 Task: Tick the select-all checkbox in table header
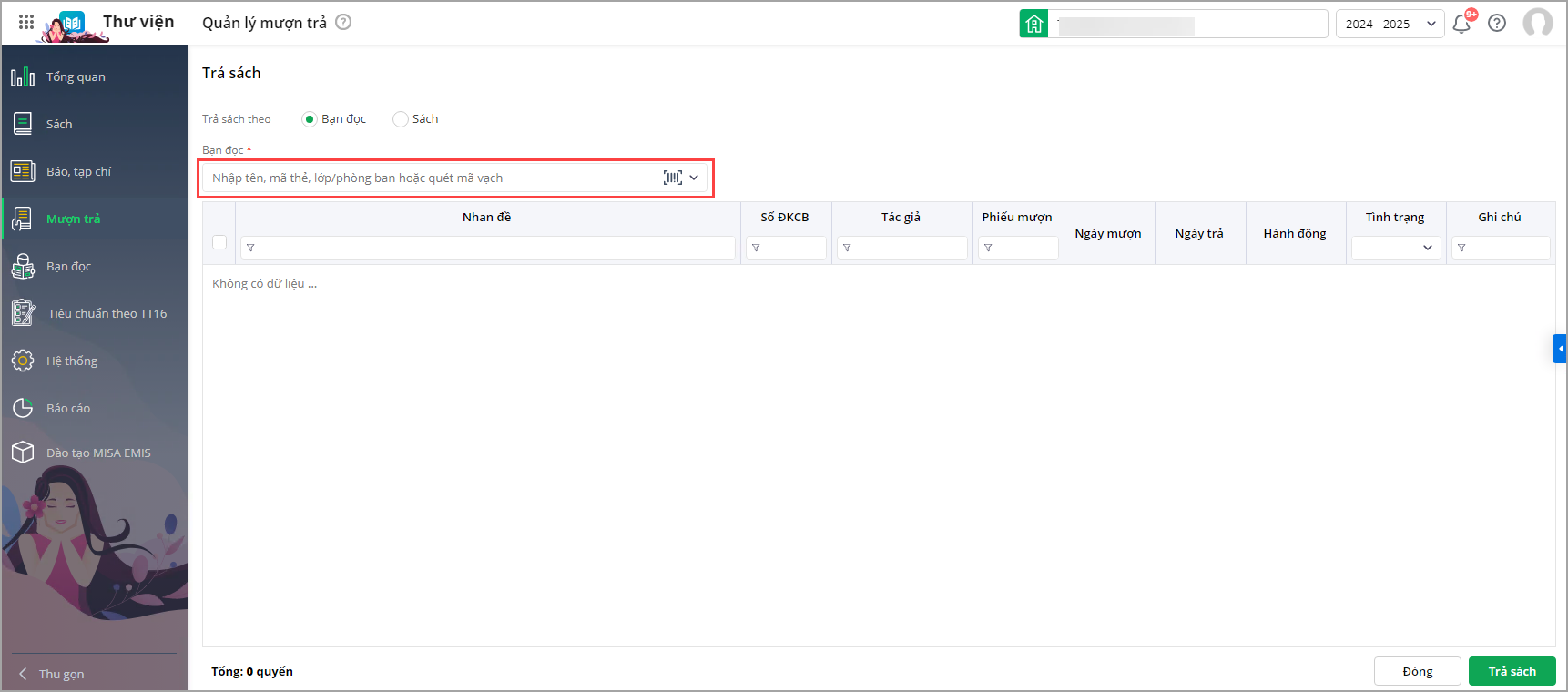coord(219,242)
